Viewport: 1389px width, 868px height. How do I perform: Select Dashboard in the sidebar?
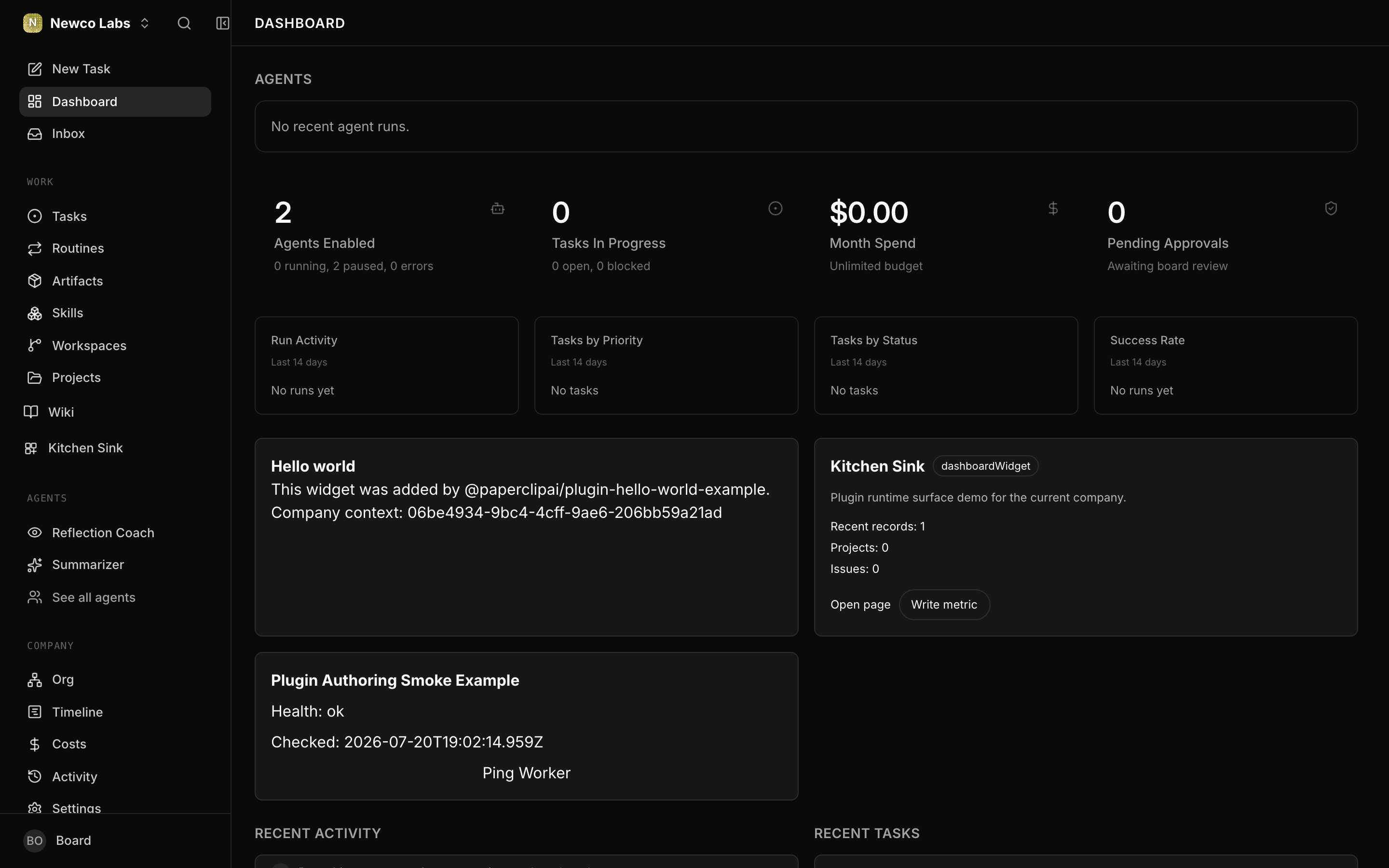pos(115,102)
